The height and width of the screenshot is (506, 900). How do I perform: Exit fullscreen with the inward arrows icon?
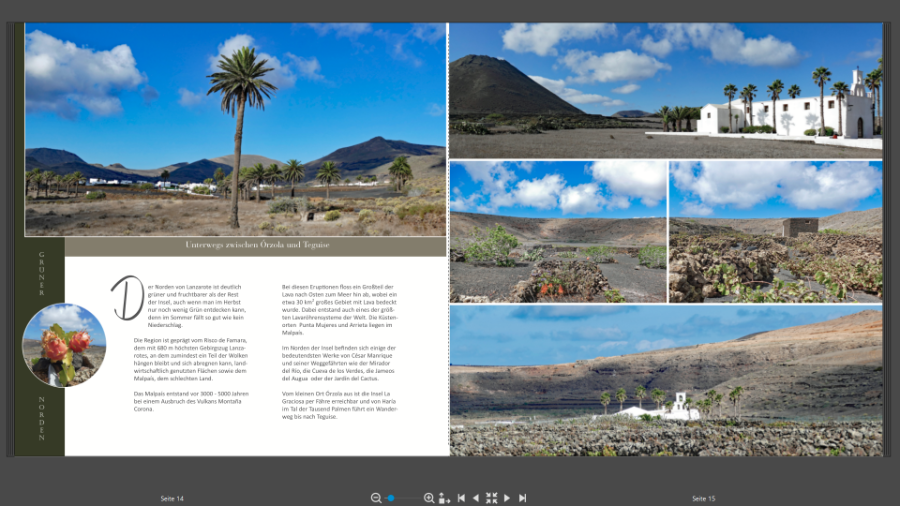tap(491, 498)
